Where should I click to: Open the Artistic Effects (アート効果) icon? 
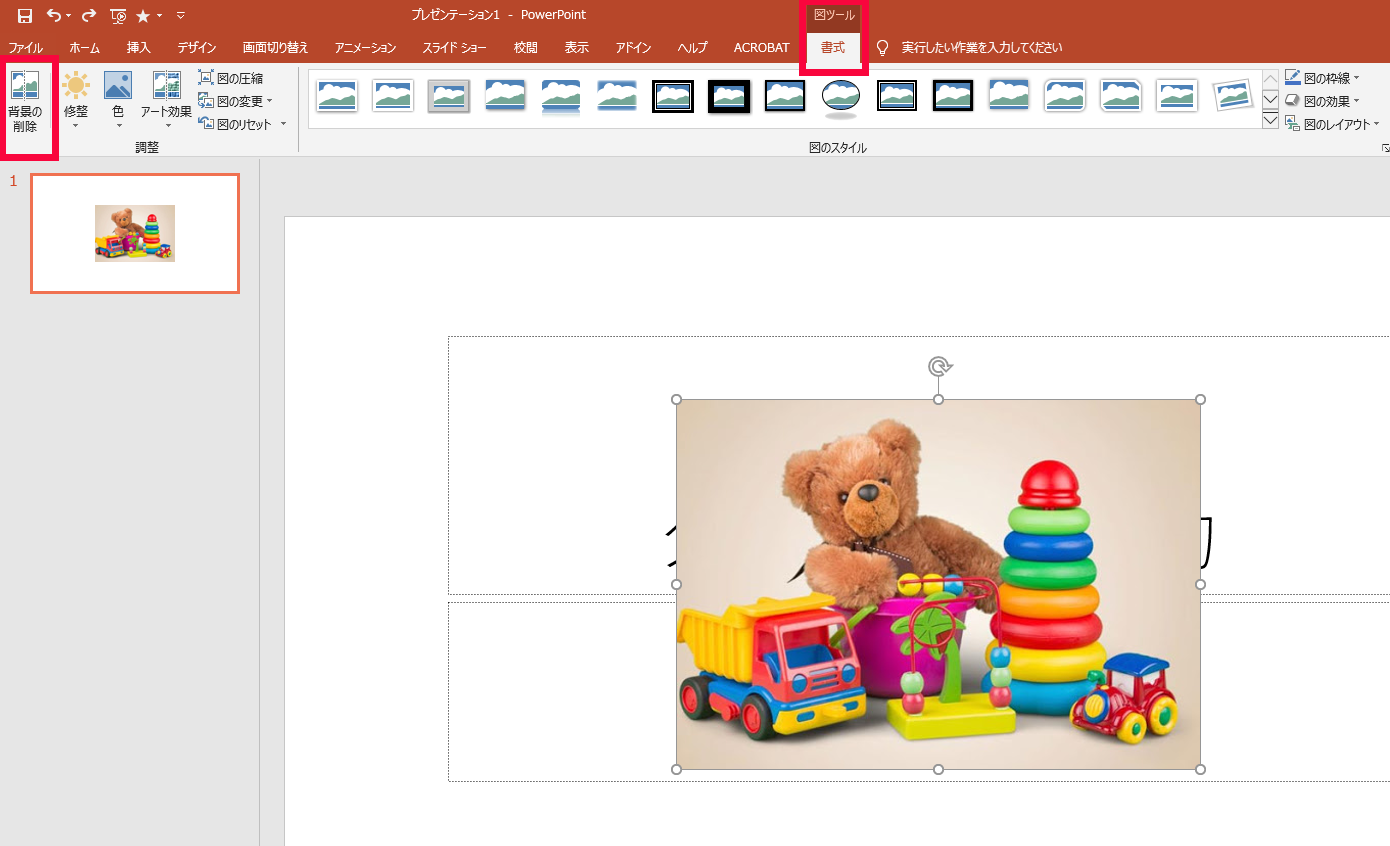(166, 100)
